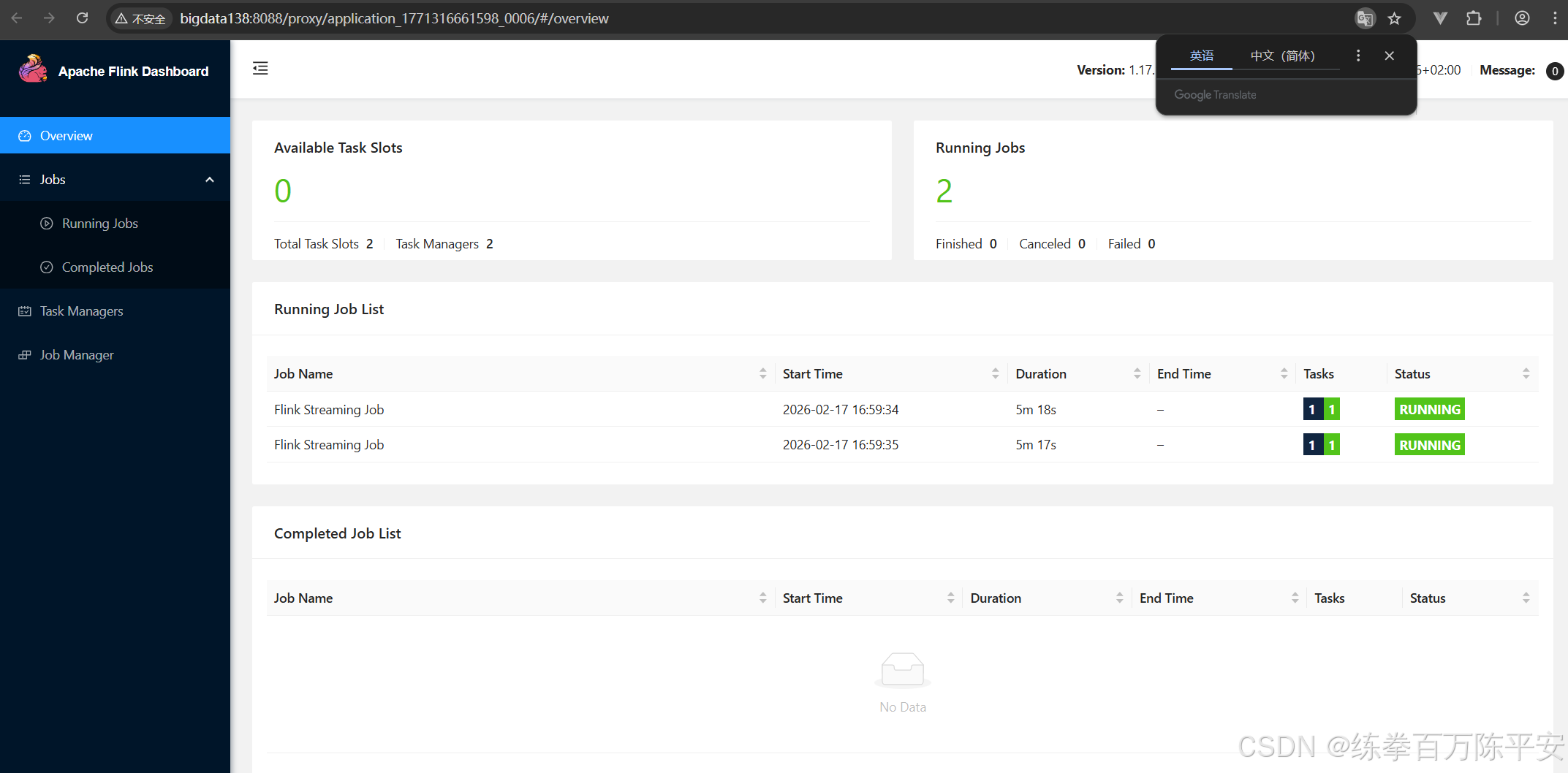Go forward in browser history

point(49,18)
